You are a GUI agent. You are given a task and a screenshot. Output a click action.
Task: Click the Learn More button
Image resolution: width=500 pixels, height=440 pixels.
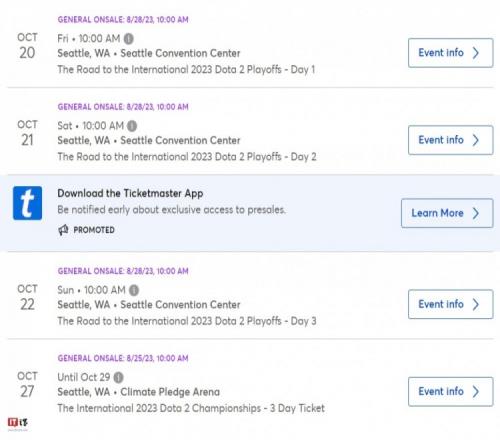click(x=447, y=213)
